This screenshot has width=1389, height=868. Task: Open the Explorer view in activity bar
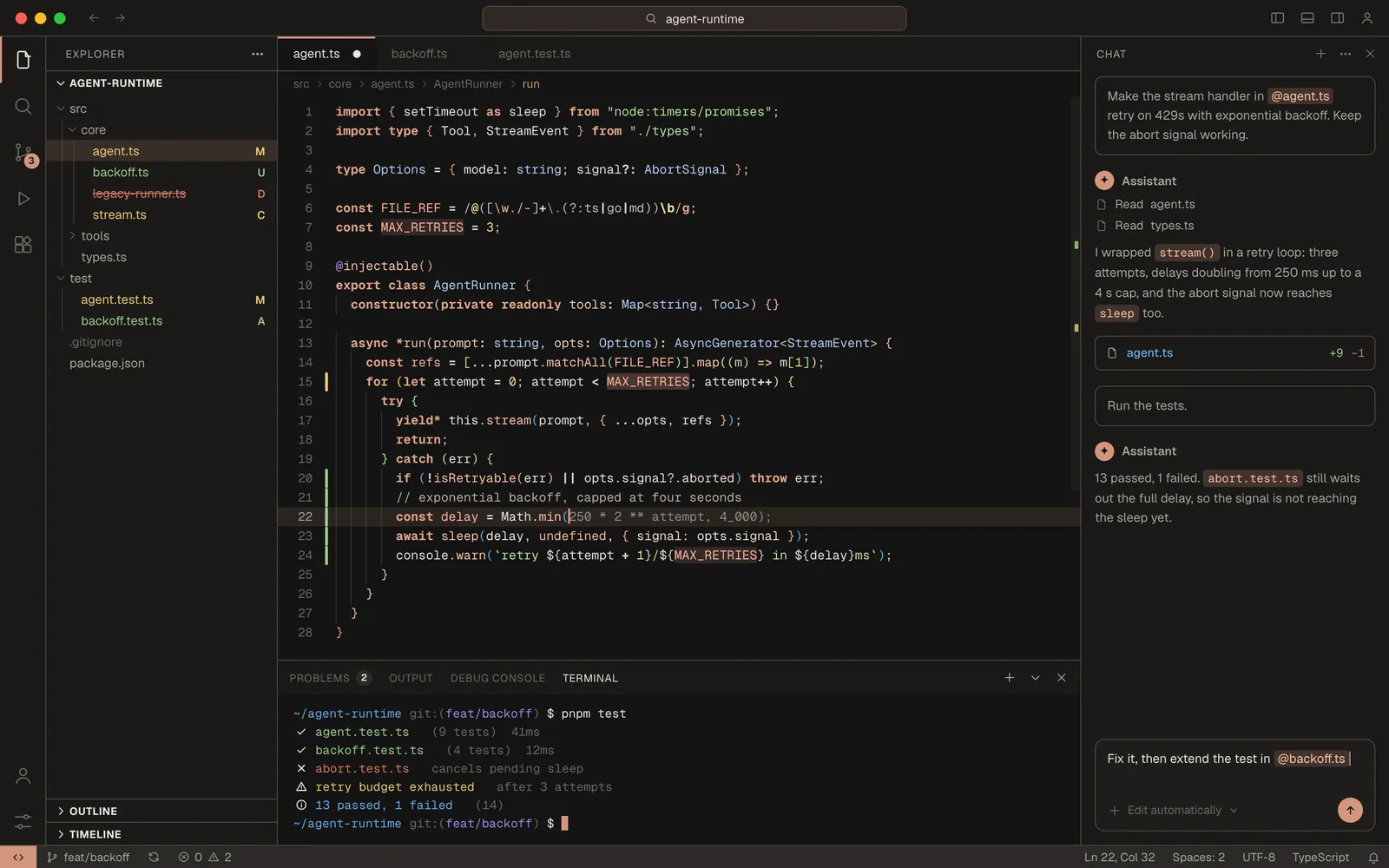(x=23, y=60)
